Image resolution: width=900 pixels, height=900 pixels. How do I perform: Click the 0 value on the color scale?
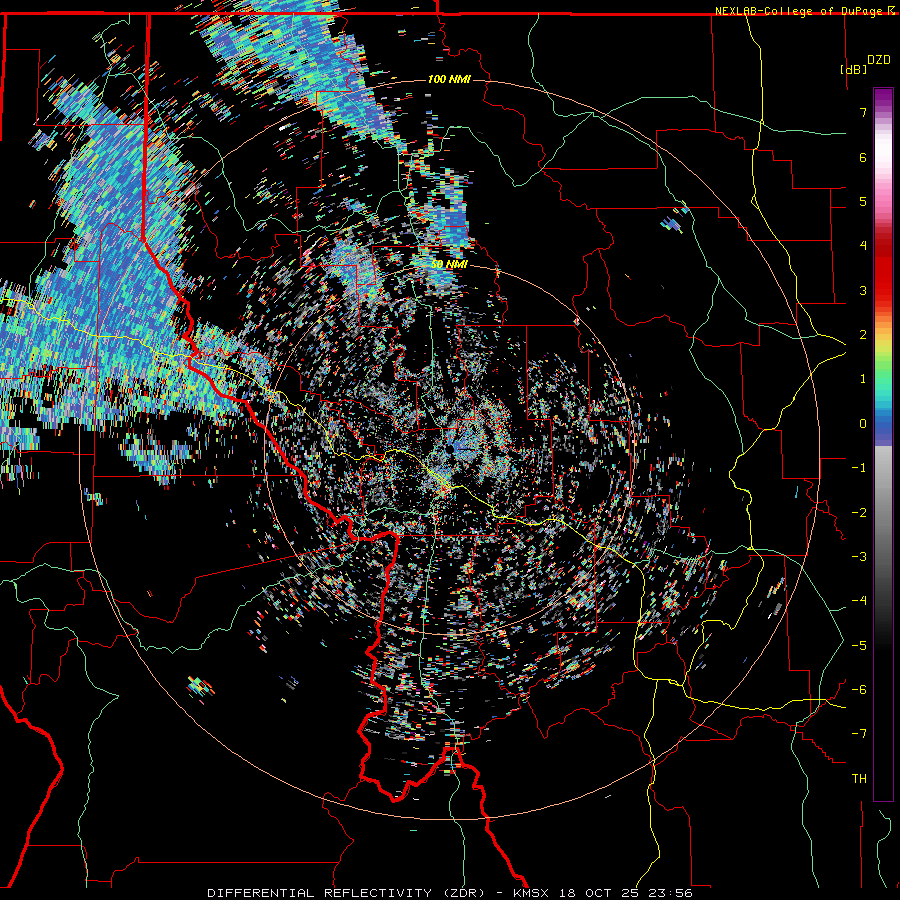pos(863,423)
